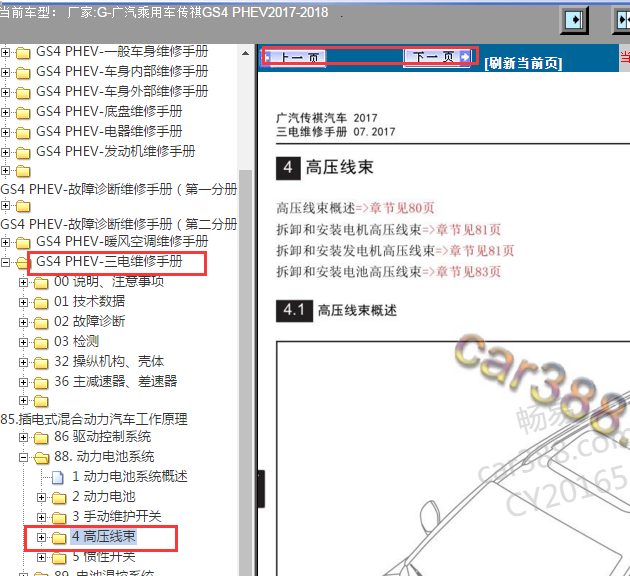
Task: Expand the GS4 PHEV-底盘维修手册 node
Action: click(5, 112)
